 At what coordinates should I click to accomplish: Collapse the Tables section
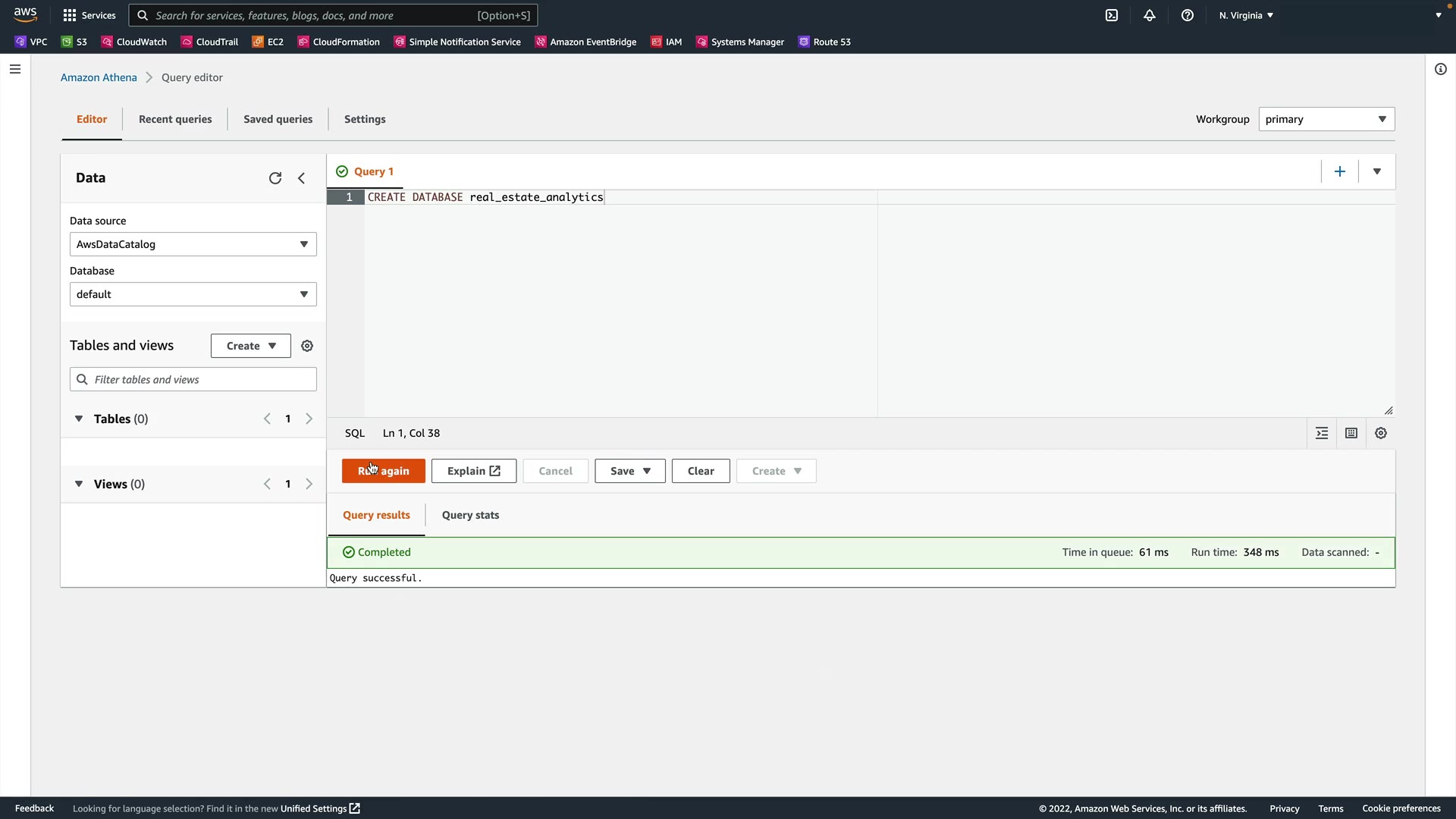point(79,419)
